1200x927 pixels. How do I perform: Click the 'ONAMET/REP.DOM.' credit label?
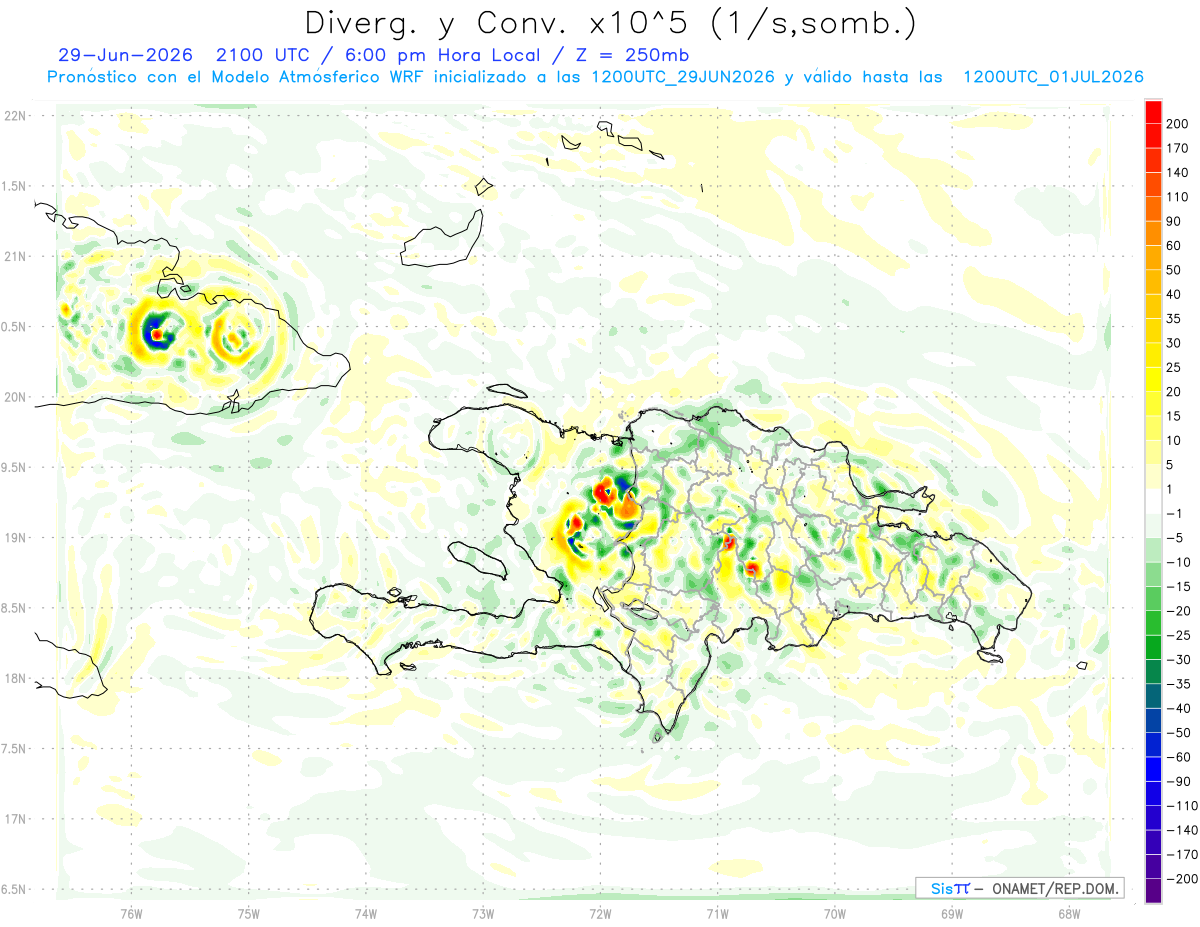click(x=1053, y=888)
